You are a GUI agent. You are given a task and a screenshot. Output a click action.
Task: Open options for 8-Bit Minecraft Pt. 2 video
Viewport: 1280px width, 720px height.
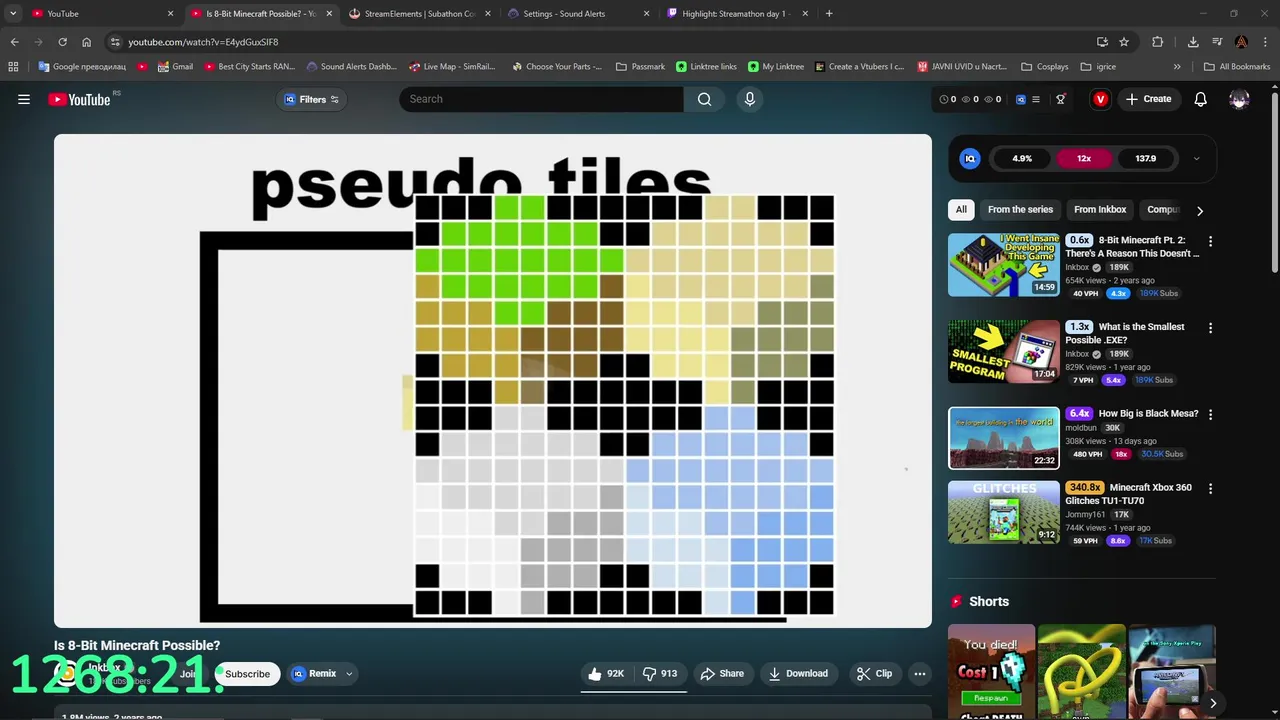(x=1210, y=241)
